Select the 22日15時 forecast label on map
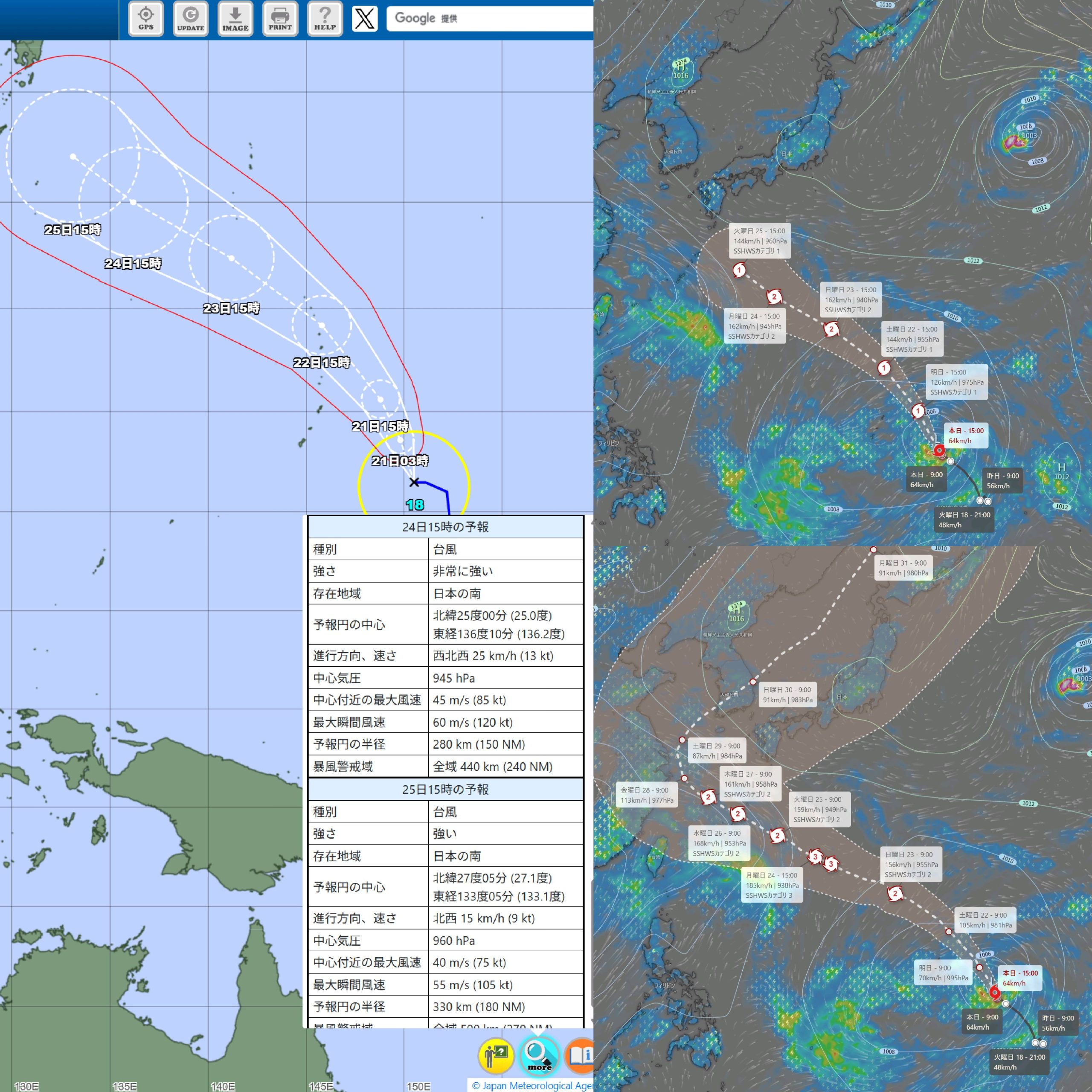The image size is (1092, 1092). (322, 362)
